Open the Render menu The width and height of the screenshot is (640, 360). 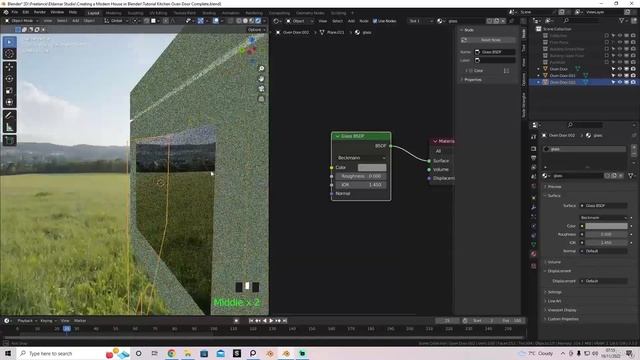(40, 13)
